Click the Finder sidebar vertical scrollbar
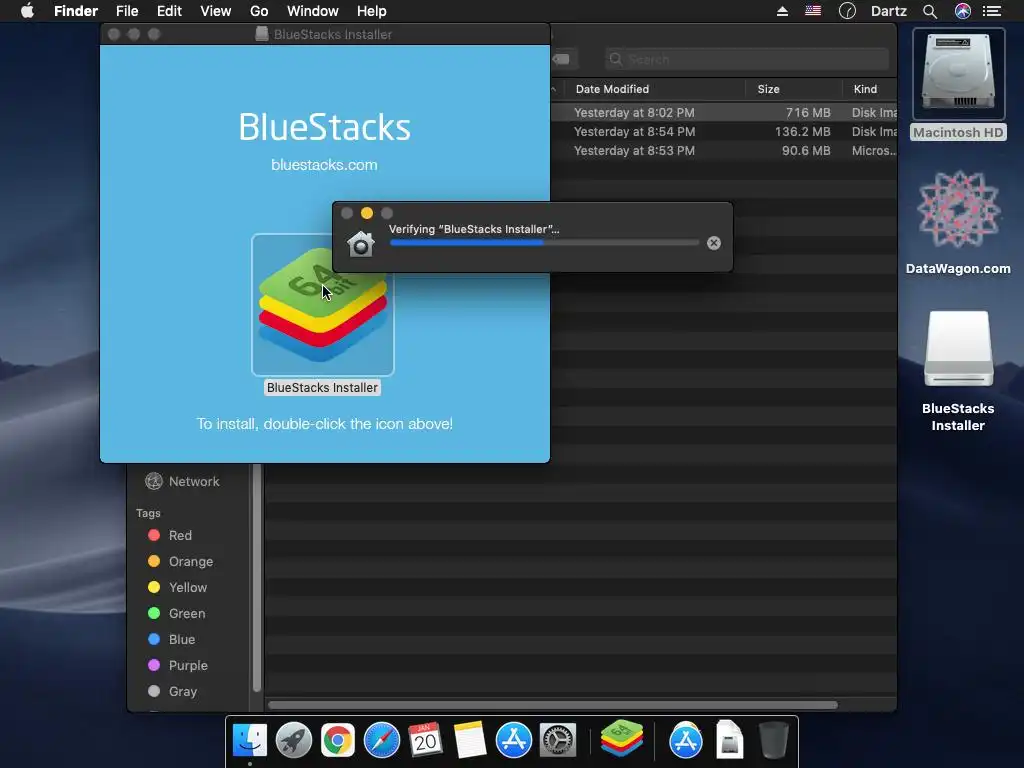This screenshot has height=768, width=1024. (x=257, y=577)
